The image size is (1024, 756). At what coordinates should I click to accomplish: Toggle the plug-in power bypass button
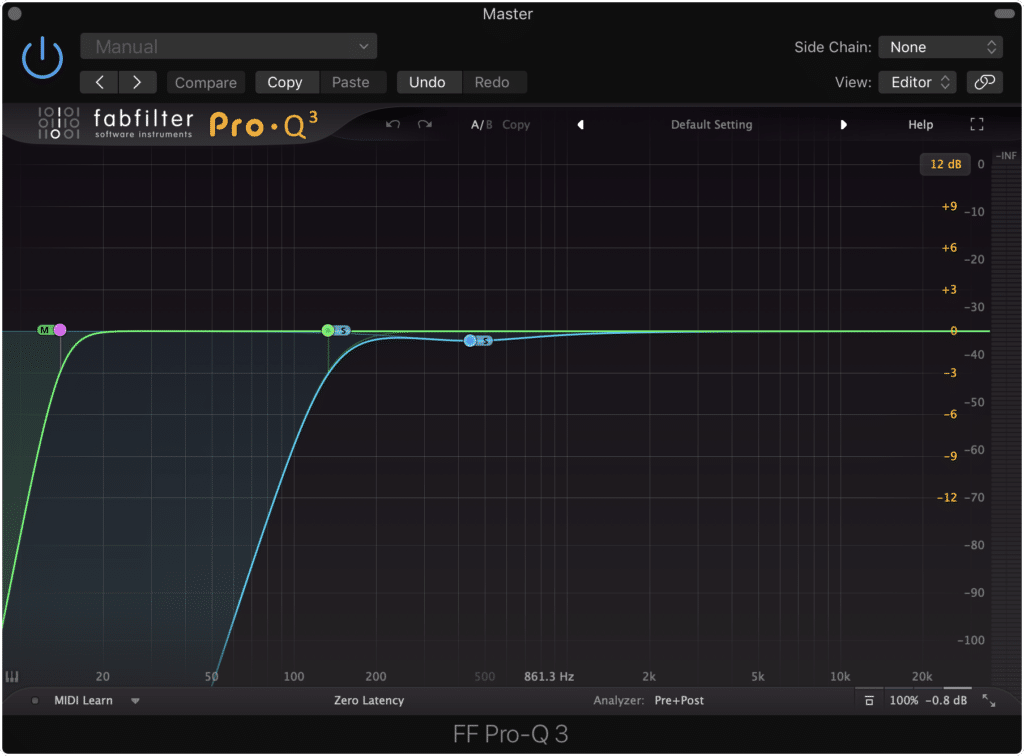[42, 58]
